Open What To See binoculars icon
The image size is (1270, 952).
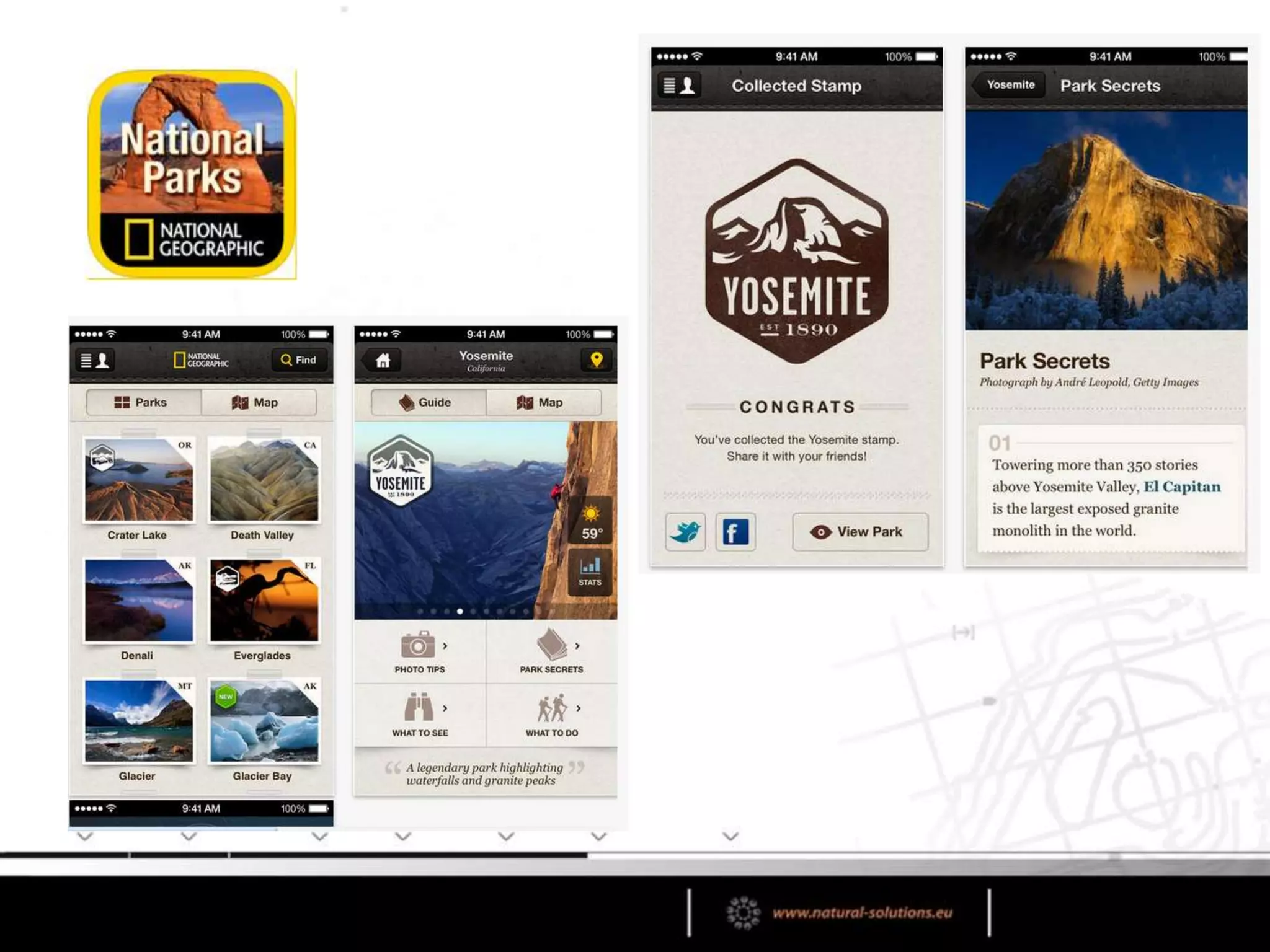tap(419, 708)
